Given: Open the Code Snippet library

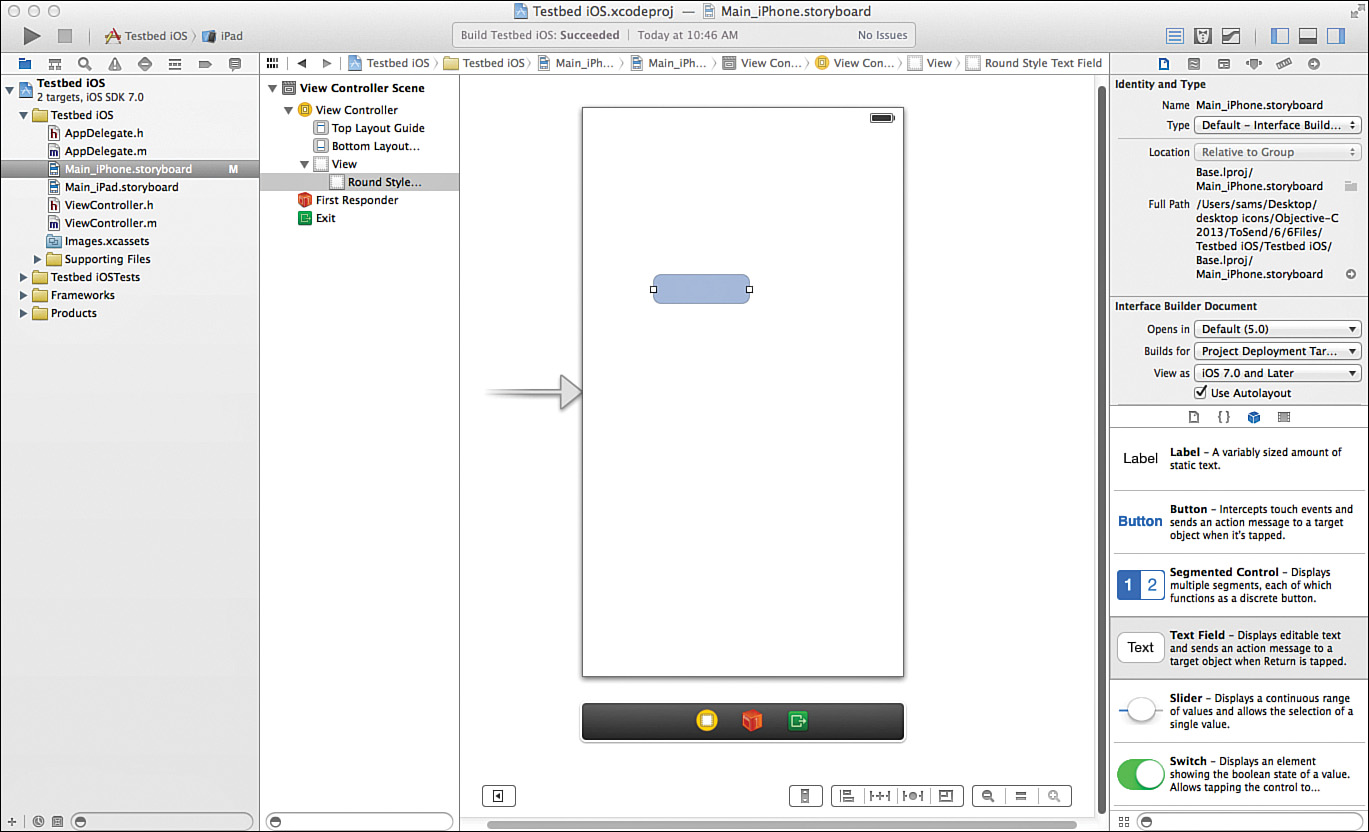Looking at the screenshot, I should click(x=1223, y=417).
